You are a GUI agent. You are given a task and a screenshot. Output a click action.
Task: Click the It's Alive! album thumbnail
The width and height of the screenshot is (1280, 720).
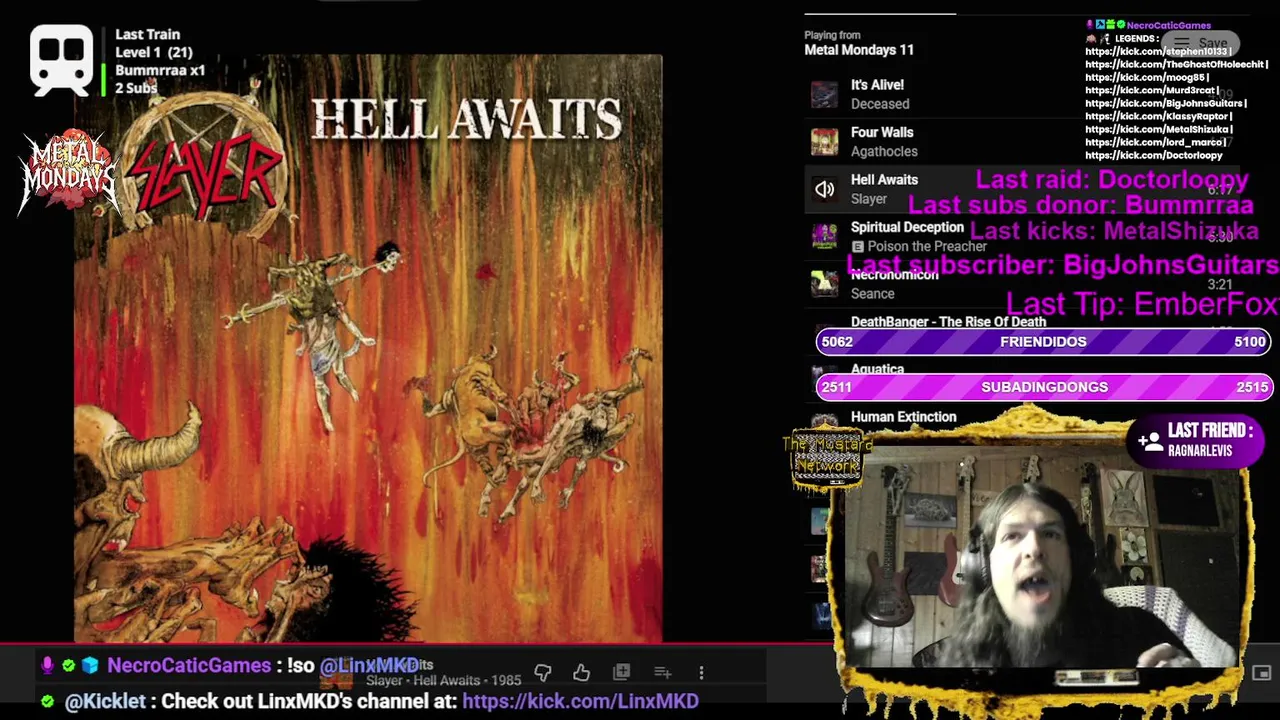click(x=824, y=94)
